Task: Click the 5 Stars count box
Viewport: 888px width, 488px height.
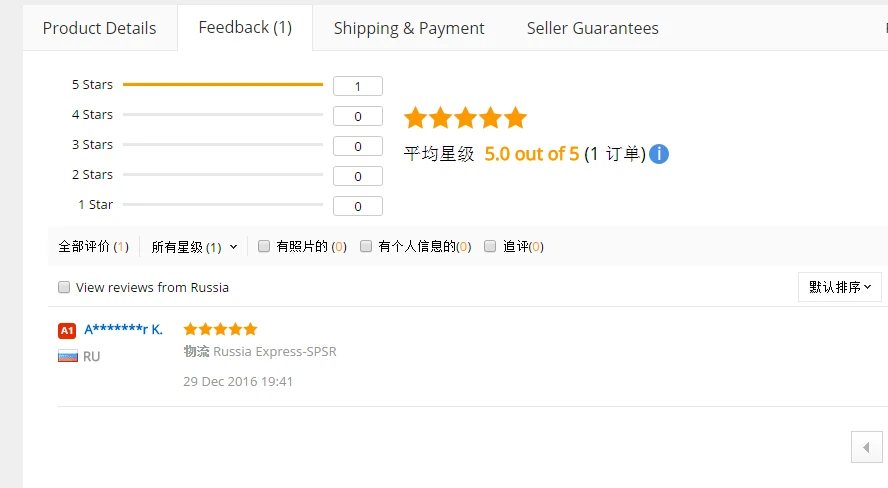Action: coord(358,86)
